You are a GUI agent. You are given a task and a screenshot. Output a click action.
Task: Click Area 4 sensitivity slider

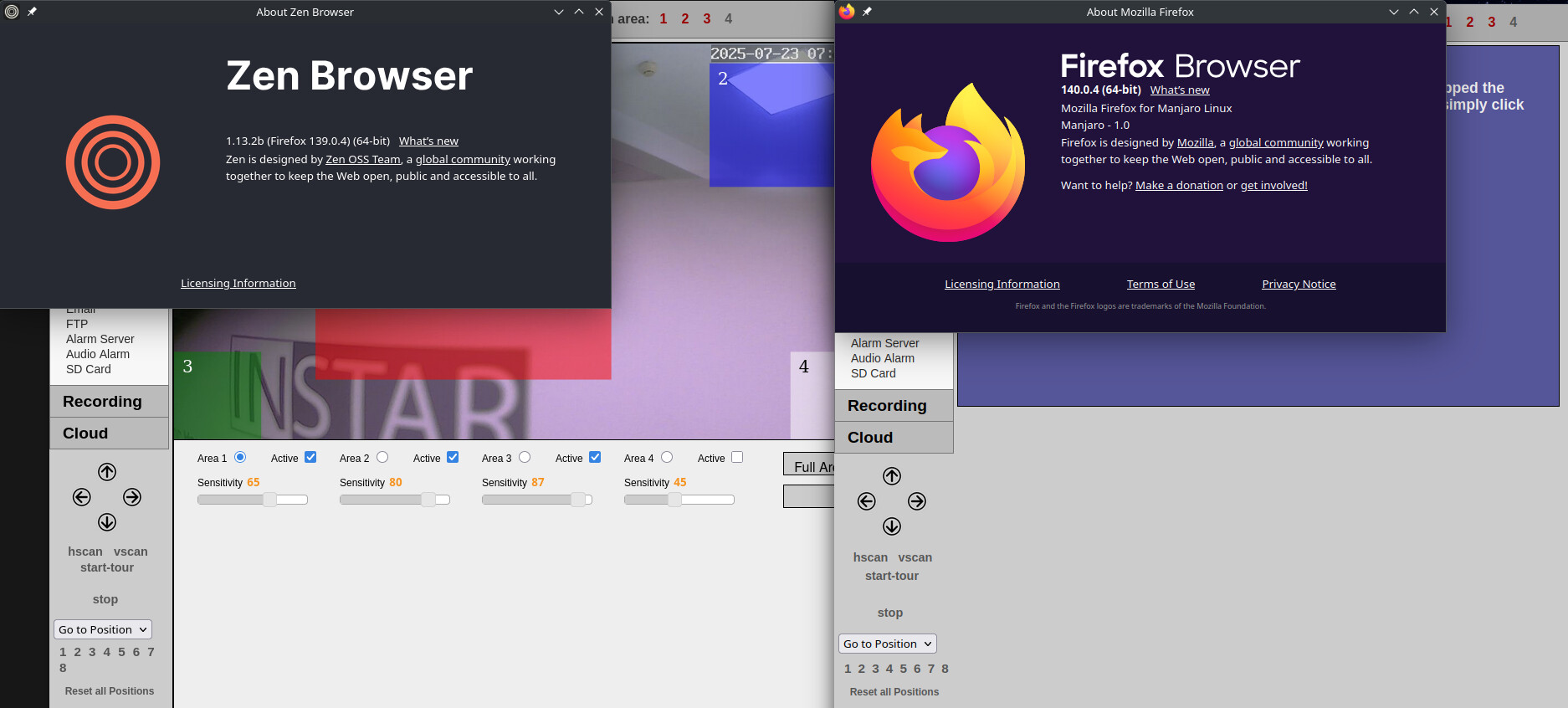click(x=679, y=500)
